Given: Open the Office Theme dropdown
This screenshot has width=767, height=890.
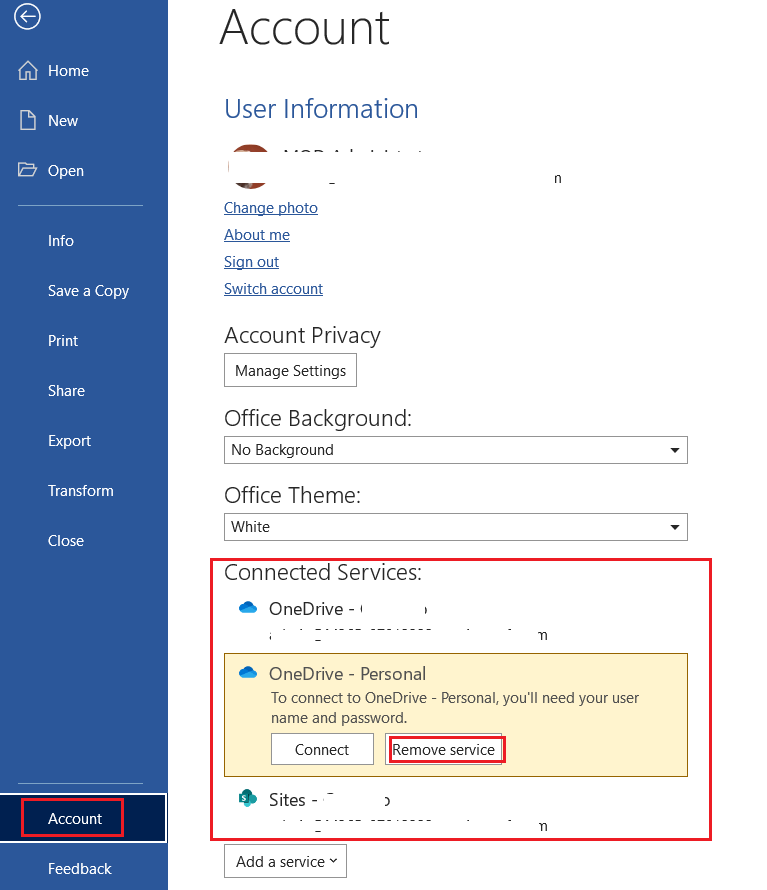Looking at the screenshot, I should (x=456, y=527).
